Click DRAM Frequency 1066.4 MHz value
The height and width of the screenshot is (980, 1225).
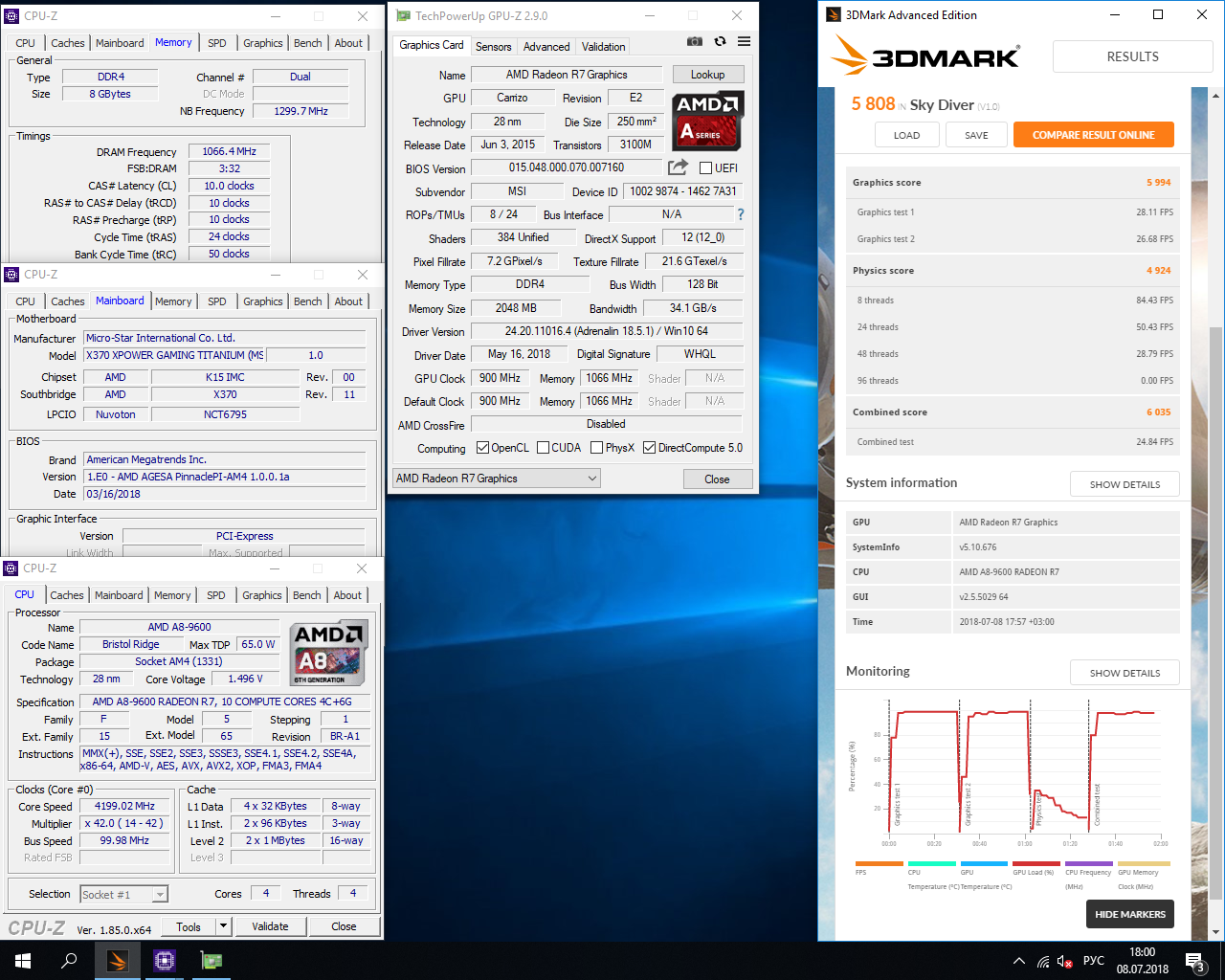[x=229, y=151]
